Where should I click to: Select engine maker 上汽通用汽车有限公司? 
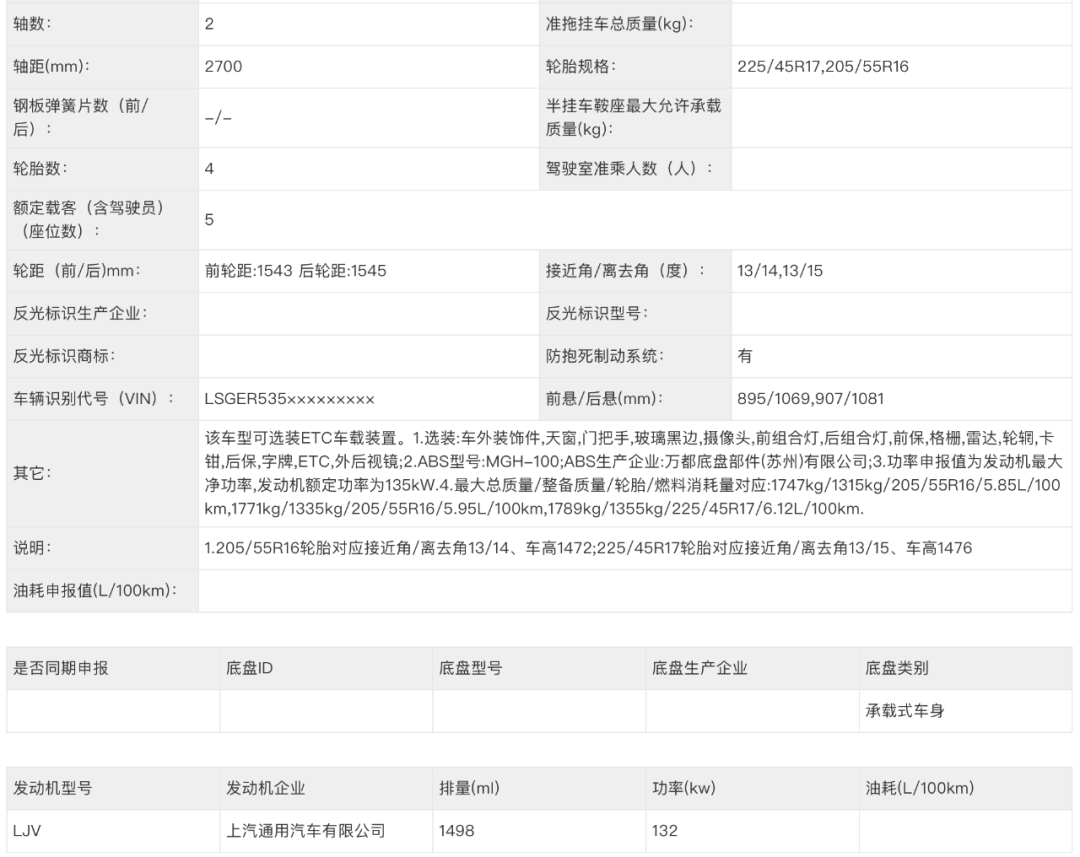coord(305,832)
